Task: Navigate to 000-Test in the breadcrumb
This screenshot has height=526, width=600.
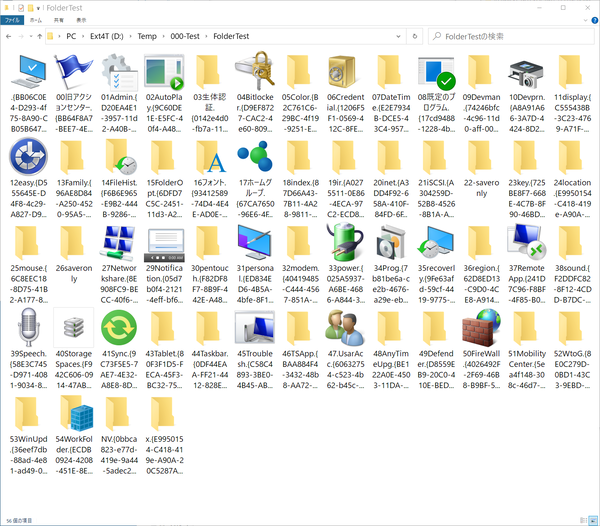Action: (x=185, y=36)
